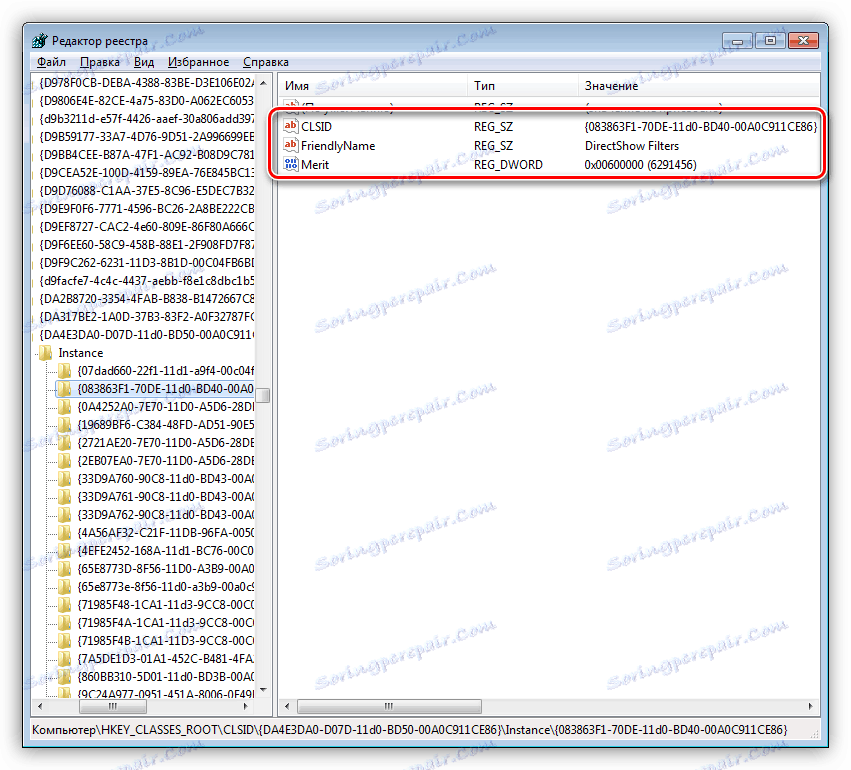Select the {d9facfe7-4c4c-4437 key
The height and width of the screenshot is (770, 851).
146,281
